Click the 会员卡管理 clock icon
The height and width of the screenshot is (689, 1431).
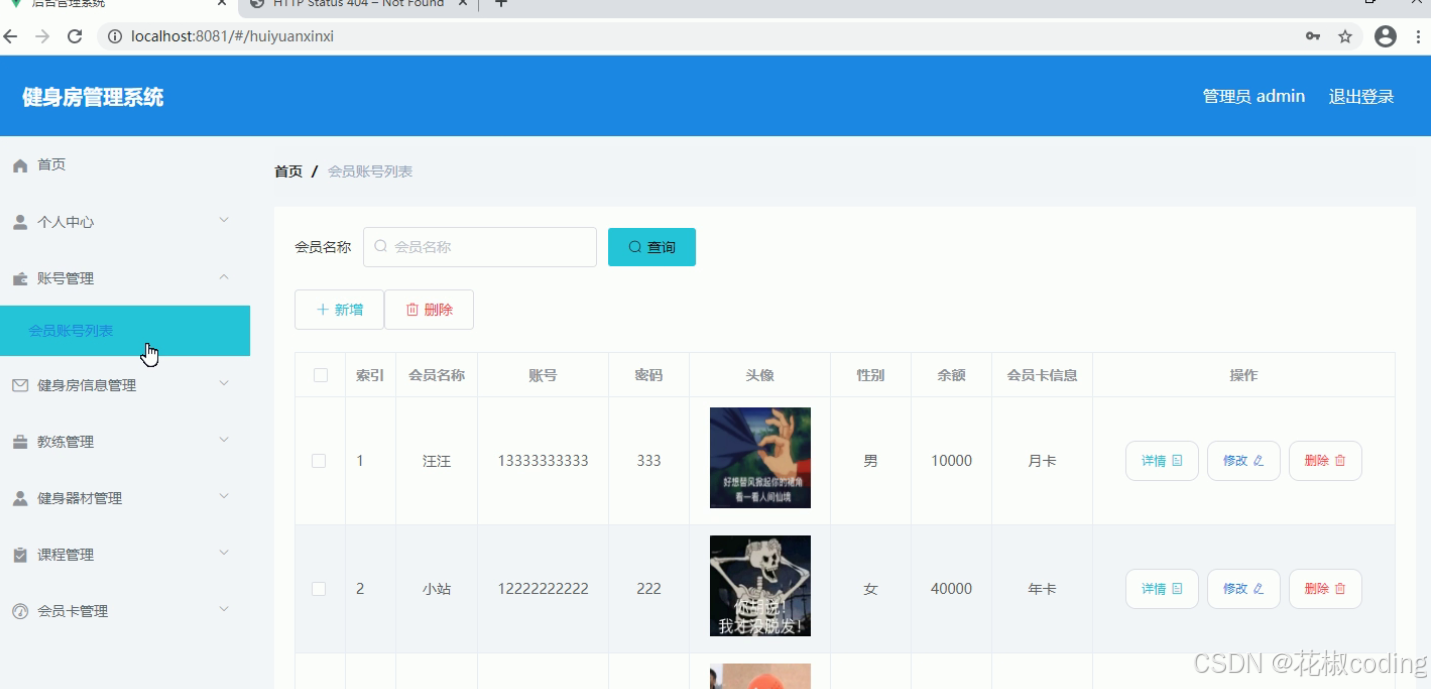[20, 611]
